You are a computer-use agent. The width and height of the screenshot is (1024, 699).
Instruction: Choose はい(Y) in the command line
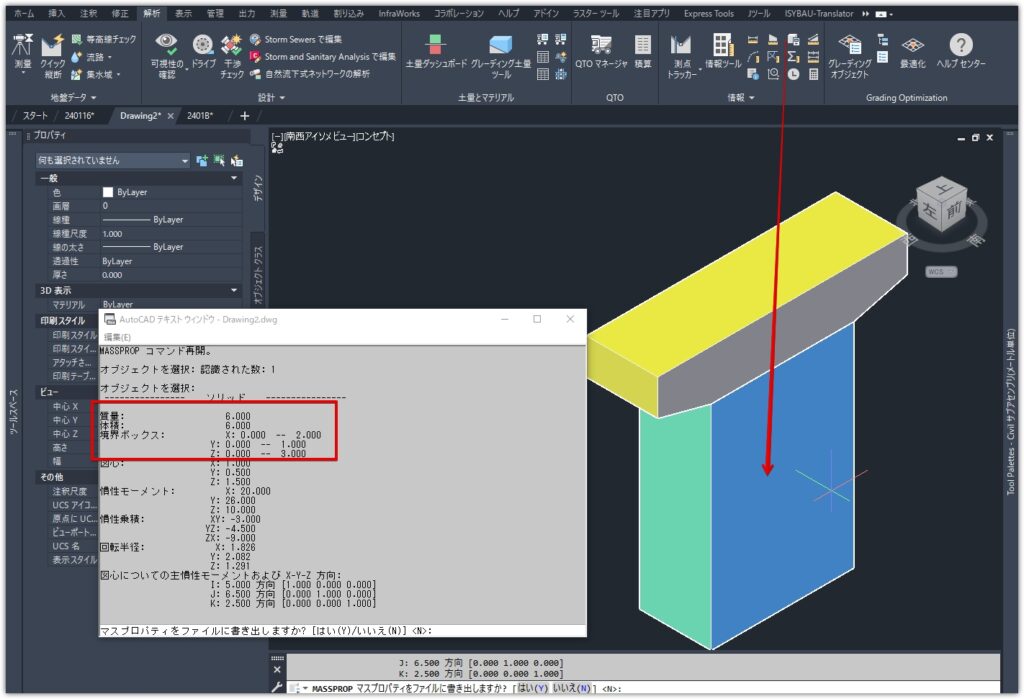coord(532,689)
